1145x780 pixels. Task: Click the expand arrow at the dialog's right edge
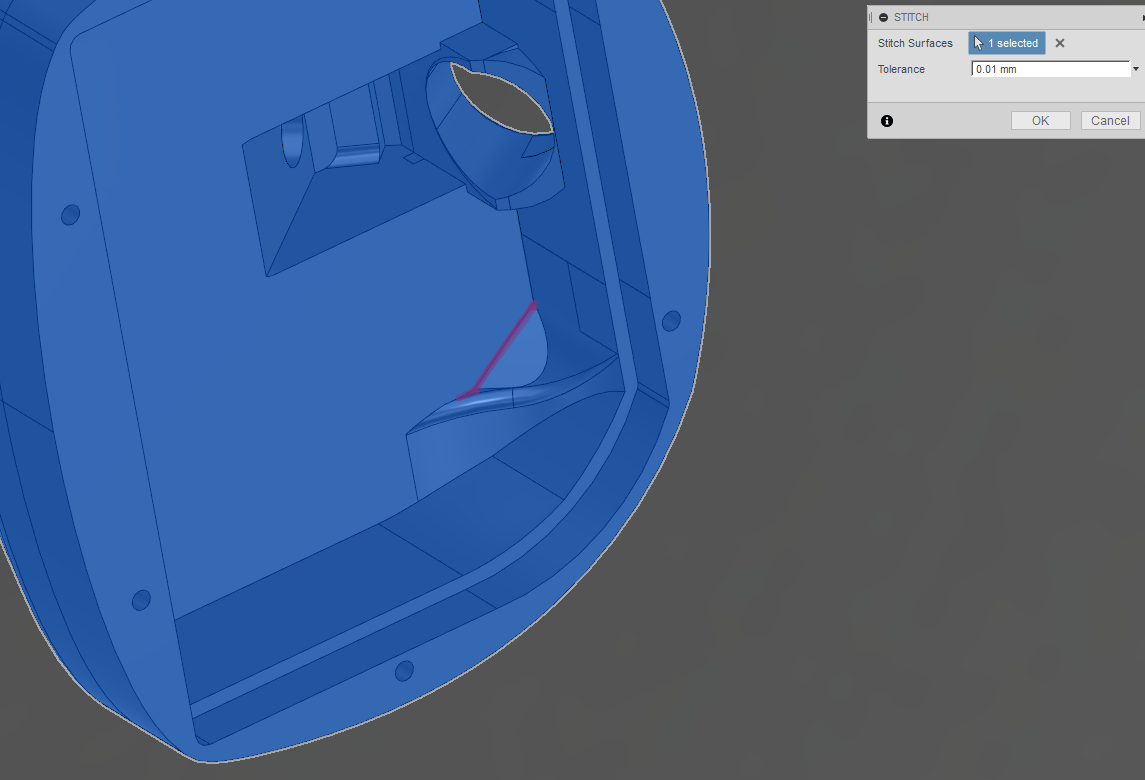tap(1140, 17)
